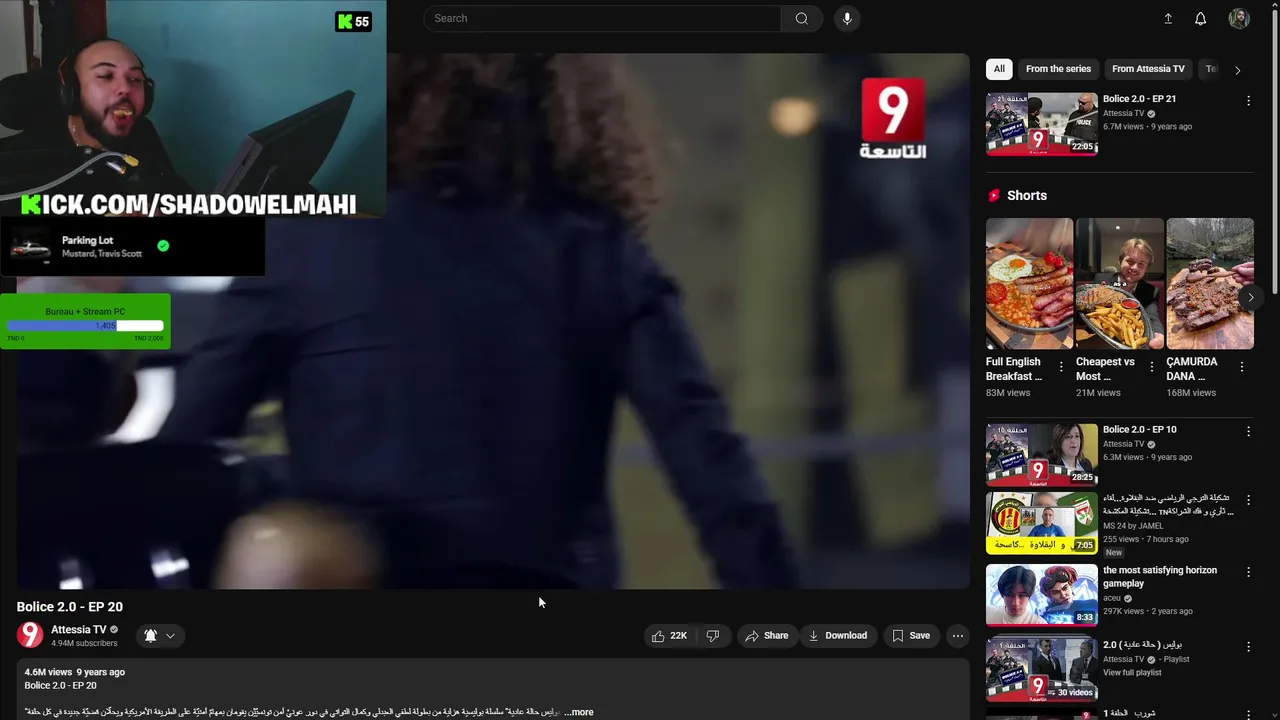Click Attessia TV channel name under video
Image resolution: width=1280 pixels, height=720 pixels.
pyautogui.click(x=79, y=630)
